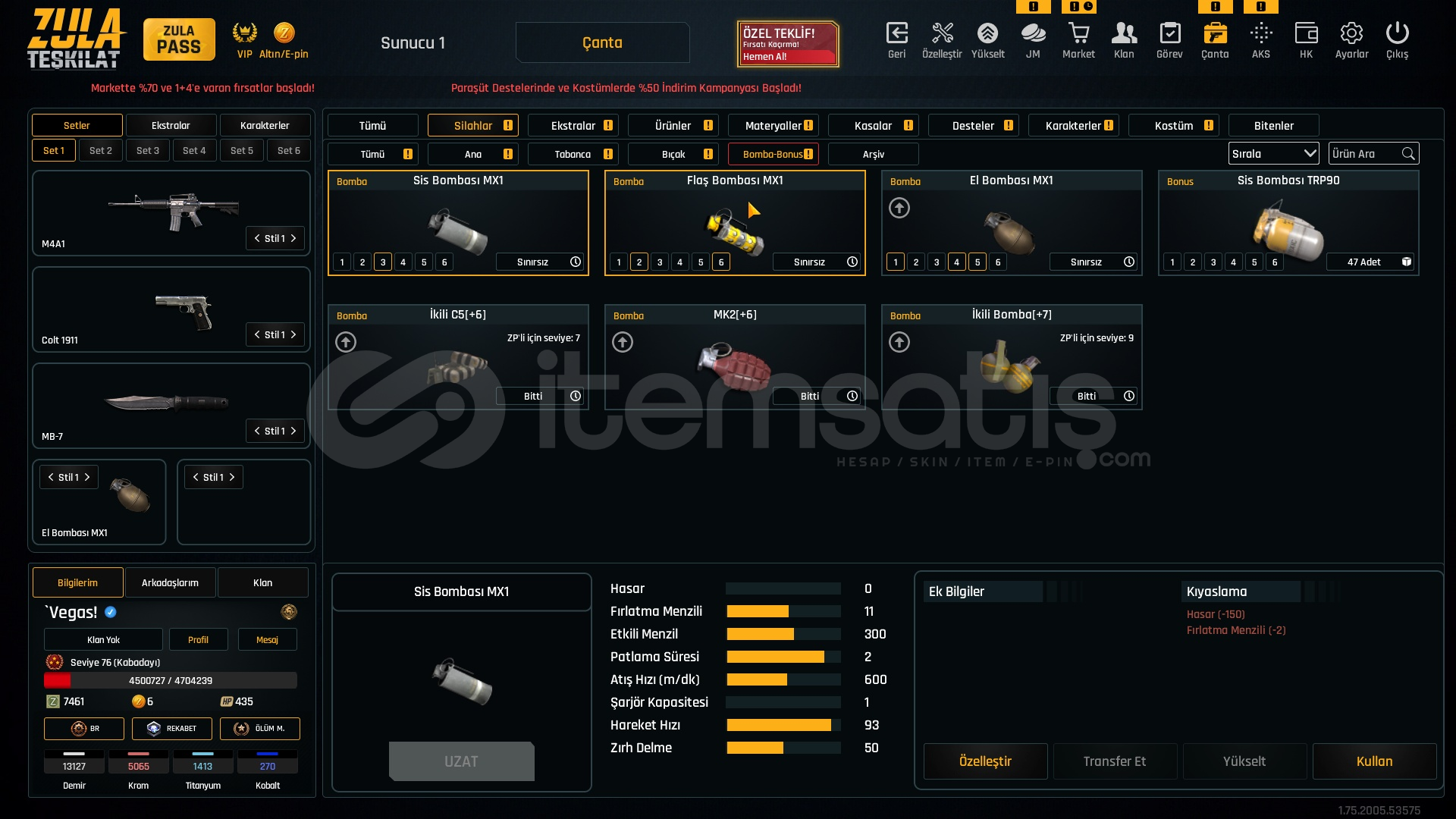Open the Klan icon in top bar
The width and height of the screenshot is (1456, 819).
point(1124,33)
